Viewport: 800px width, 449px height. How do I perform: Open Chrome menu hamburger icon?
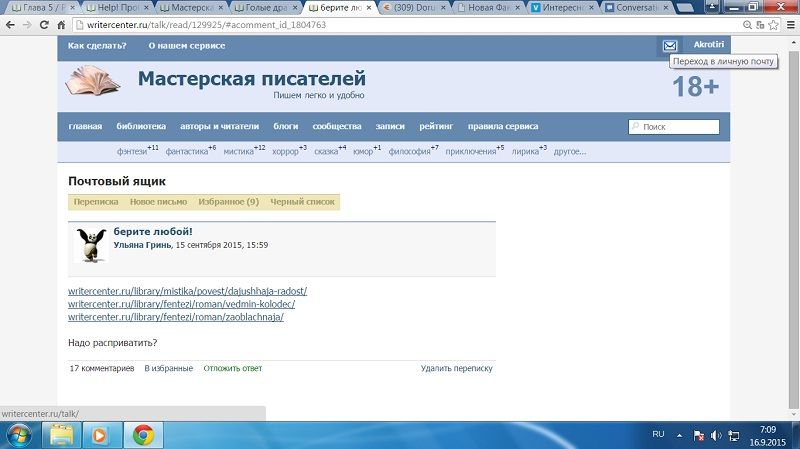point(786,23)
